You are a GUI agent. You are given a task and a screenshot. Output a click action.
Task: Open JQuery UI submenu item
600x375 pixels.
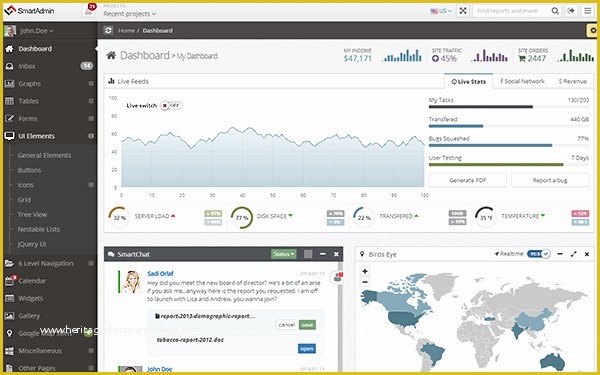(x=32, y=244)
